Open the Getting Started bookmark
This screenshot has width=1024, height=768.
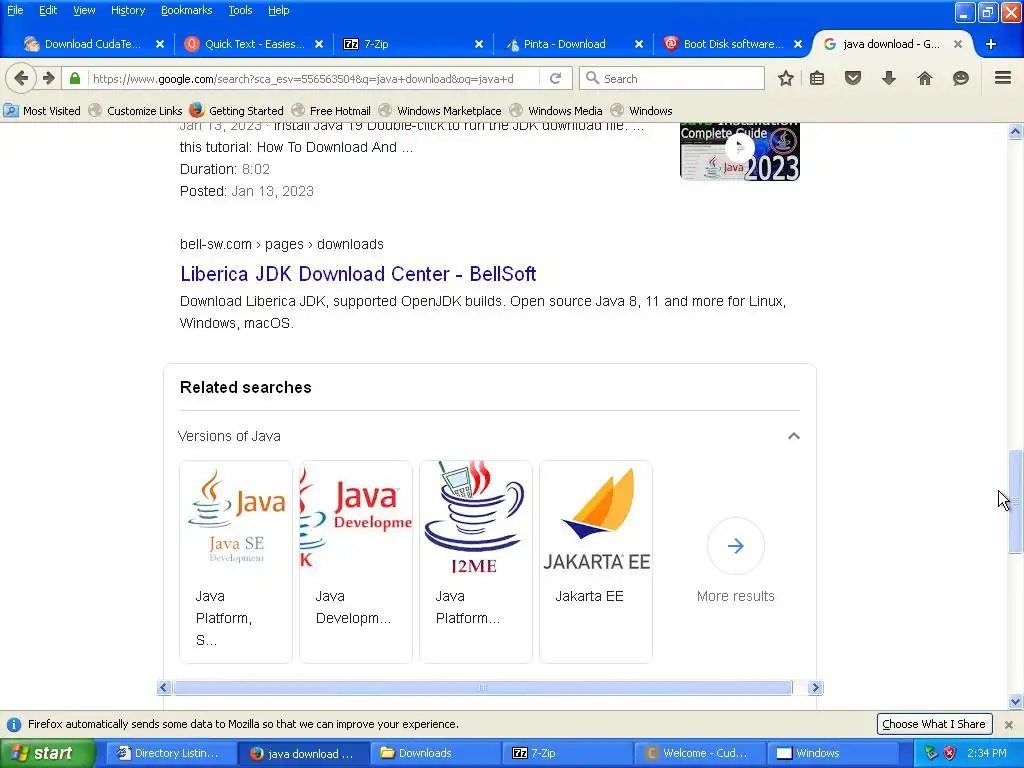(x=236, y=110)
